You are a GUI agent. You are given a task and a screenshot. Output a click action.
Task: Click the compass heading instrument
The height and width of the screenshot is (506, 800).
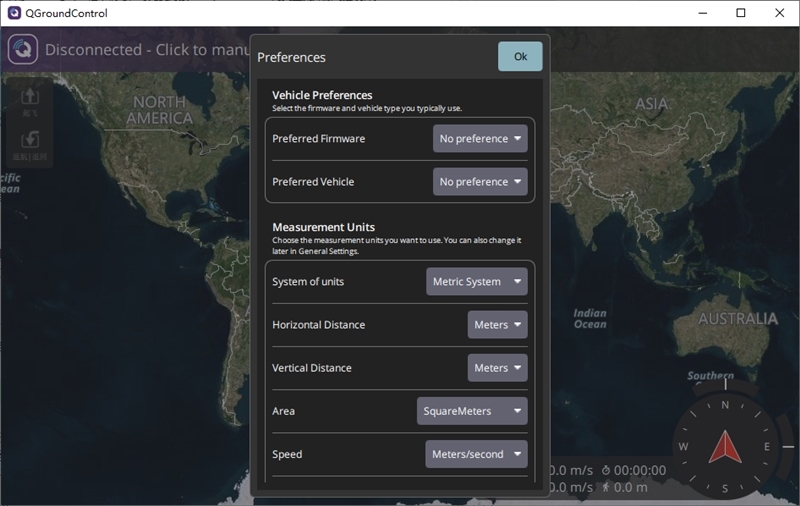pyautogui.click(x=725, y=446)
